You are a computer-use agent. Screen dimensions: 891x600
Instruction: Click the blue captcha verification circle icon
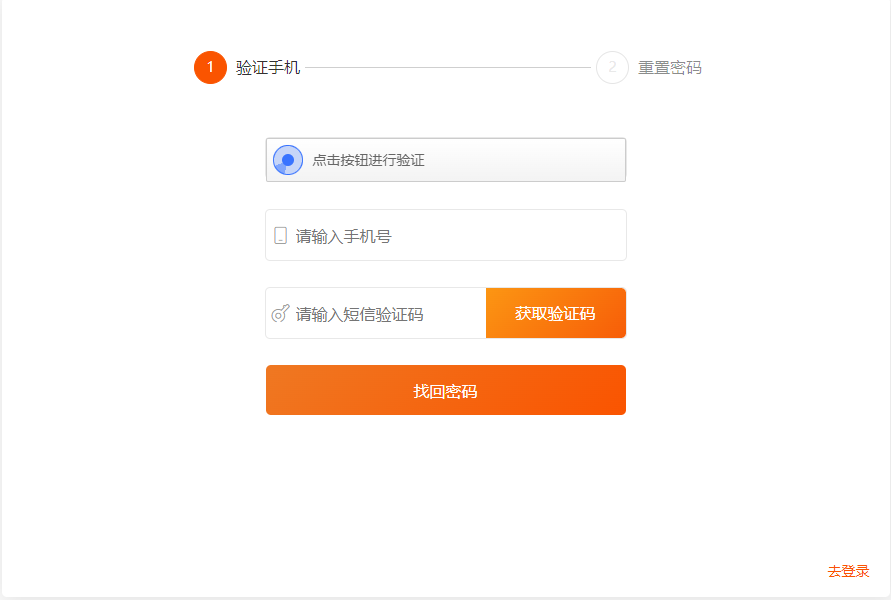pyautogui.click(x=288, y=160)
